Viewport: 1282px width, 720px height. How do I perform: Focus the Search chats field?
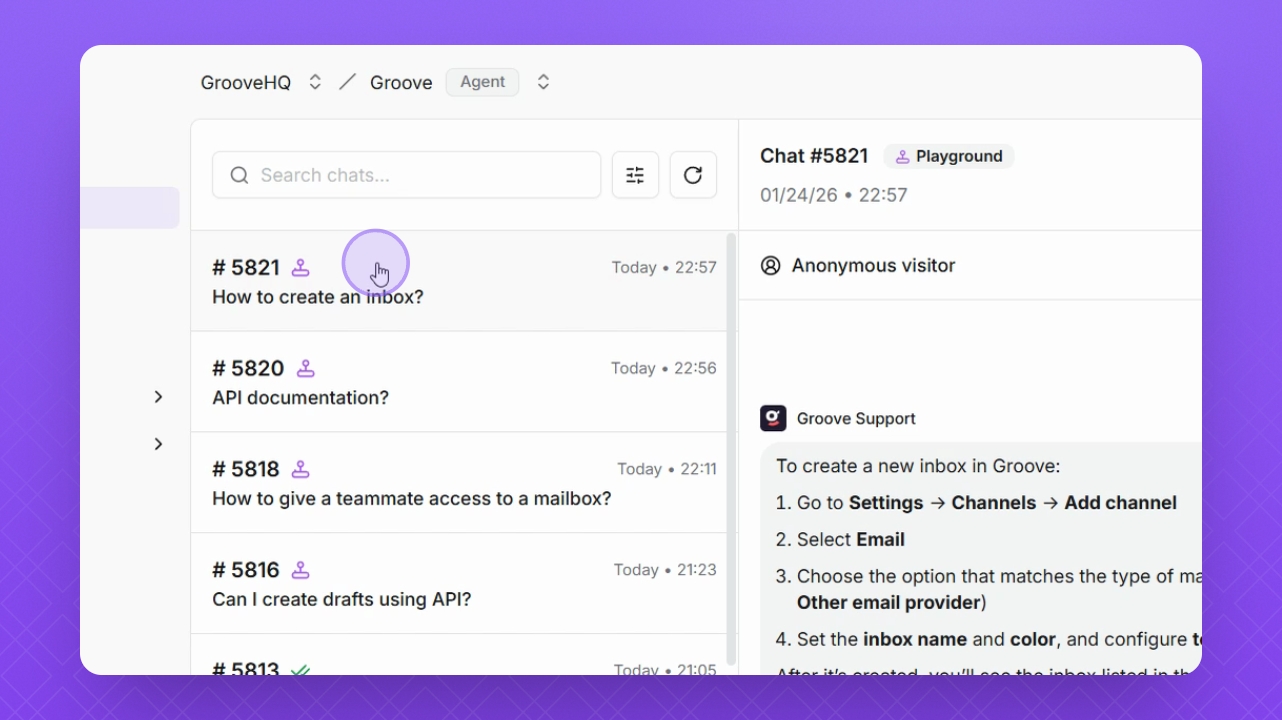click(x=406, y=175)
